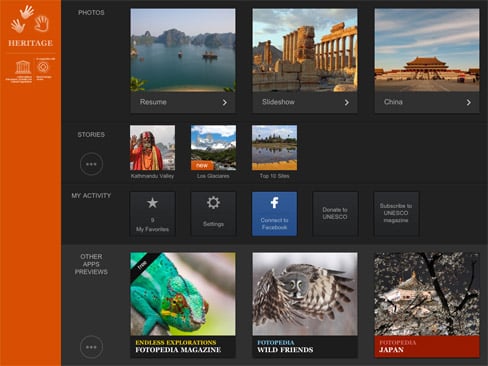Click the Heritage hands logo
488x366 pixels.
coord(30,19)
